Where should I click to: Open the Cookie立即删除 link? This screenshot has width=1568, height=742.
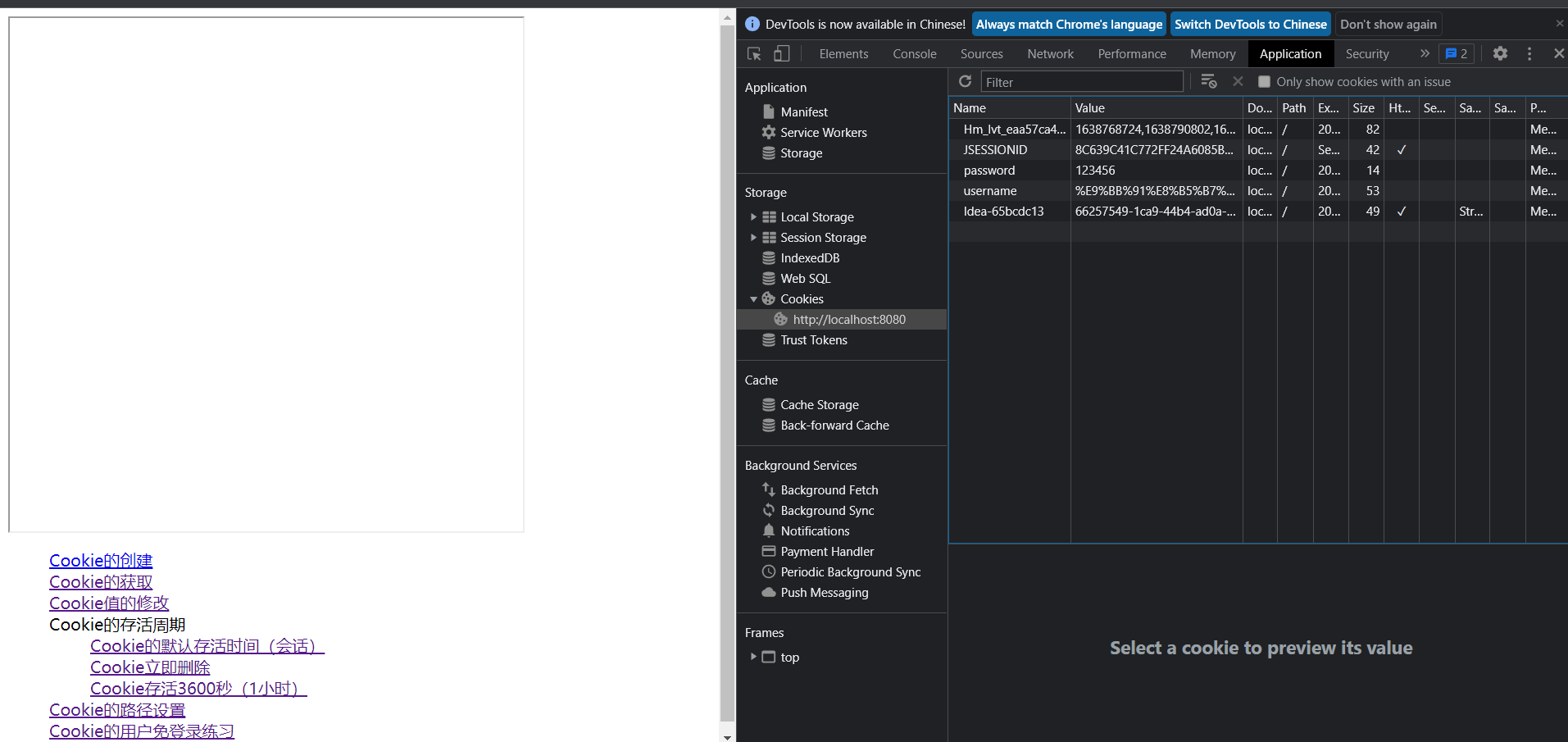(x=150, y=667)
